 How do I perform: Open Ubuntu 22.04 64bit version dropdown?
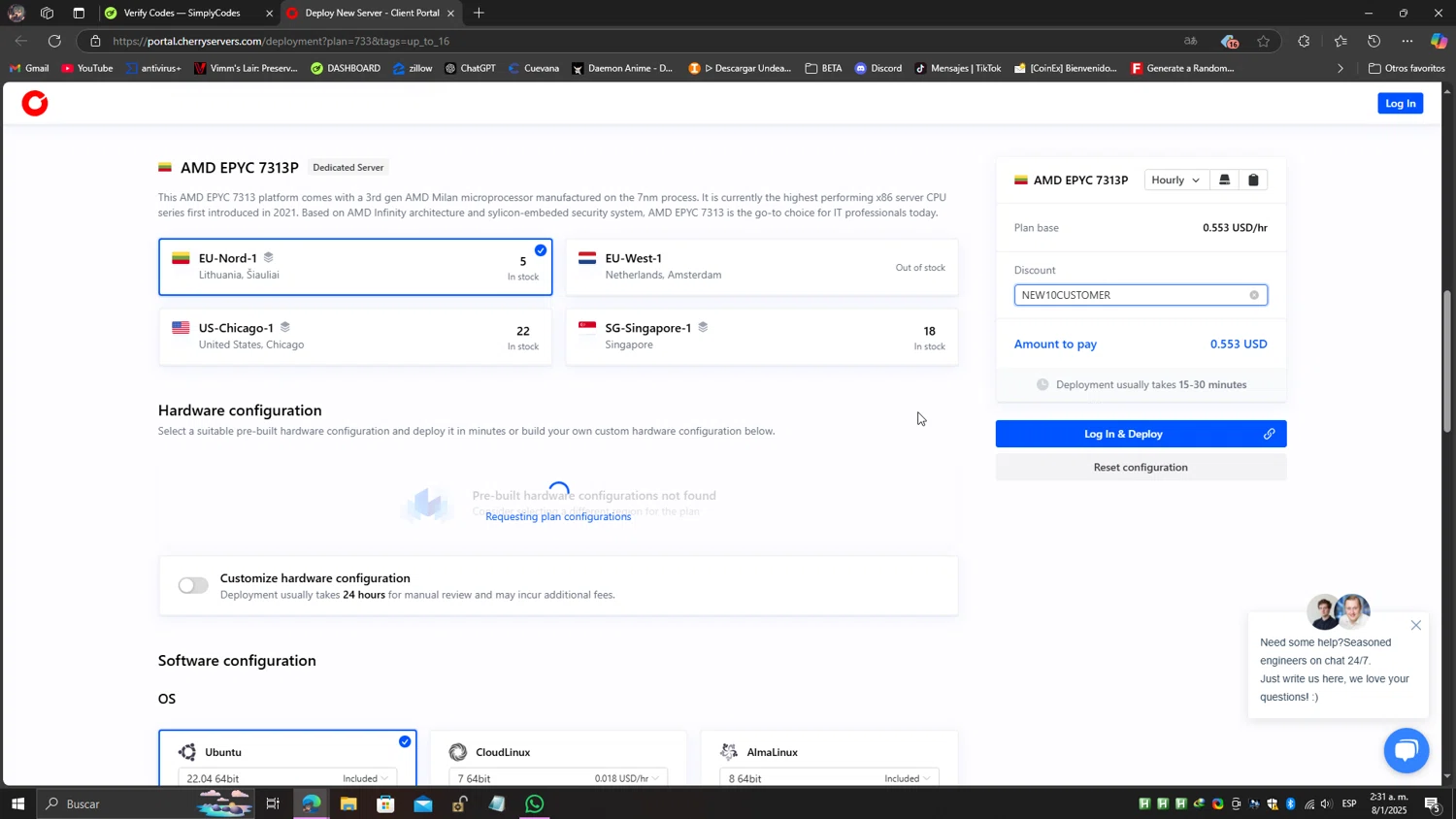coord(287,778)
